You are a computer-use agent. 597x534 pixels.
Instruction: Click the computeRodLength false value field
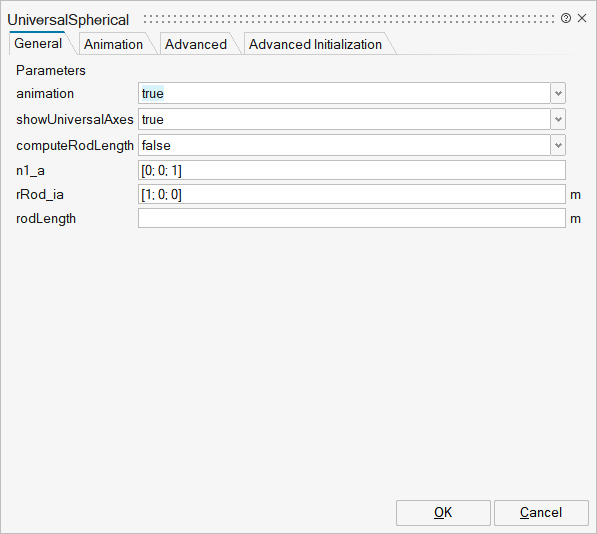click(x=344, y=145)
